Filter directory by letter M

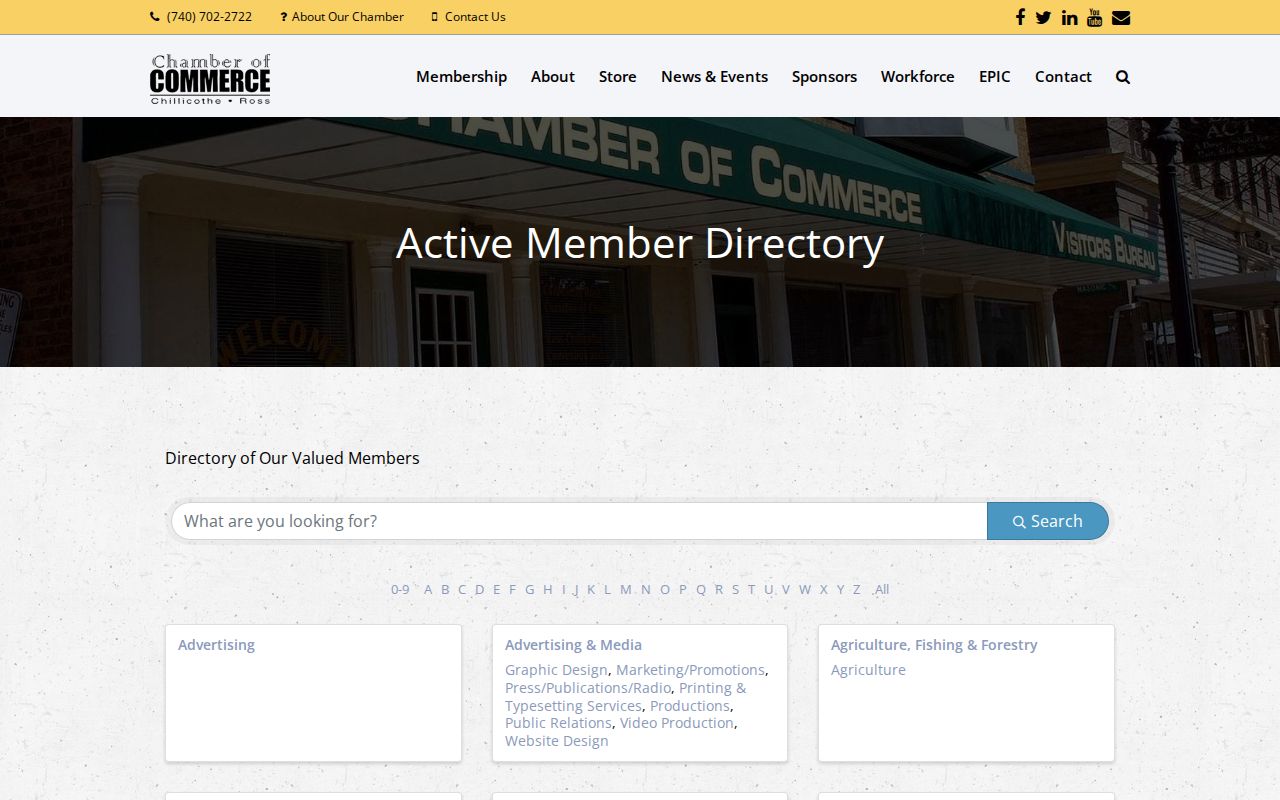(626, 589)
